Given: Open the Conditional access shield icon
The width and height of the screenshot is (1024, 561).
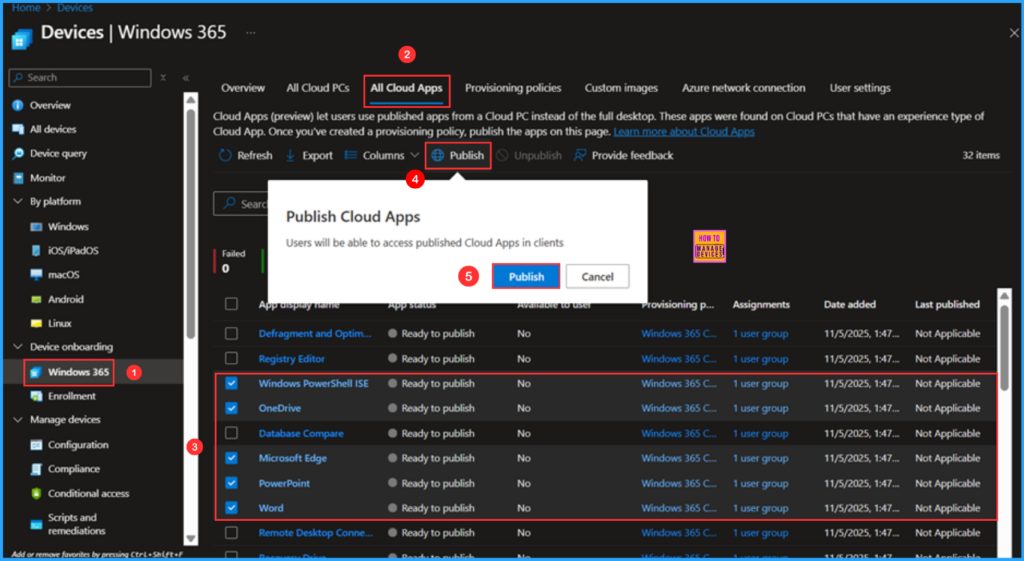Looking at the screenshot, I should click(37, 493).
